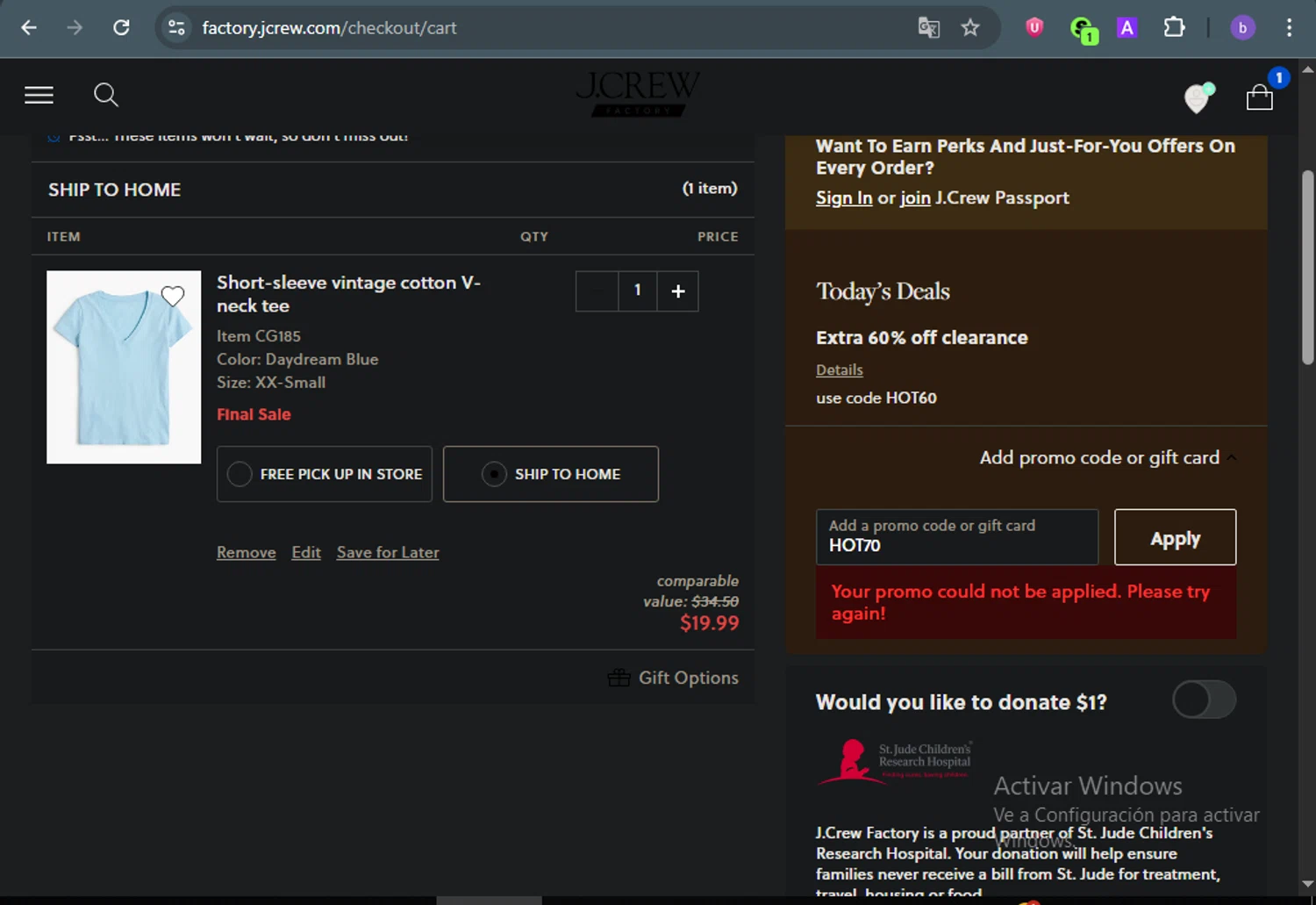The height and width of the screenshot is (905, 1316).
Task: Collapse Add promo code or gift card
Action: [x=1108, y=457]
